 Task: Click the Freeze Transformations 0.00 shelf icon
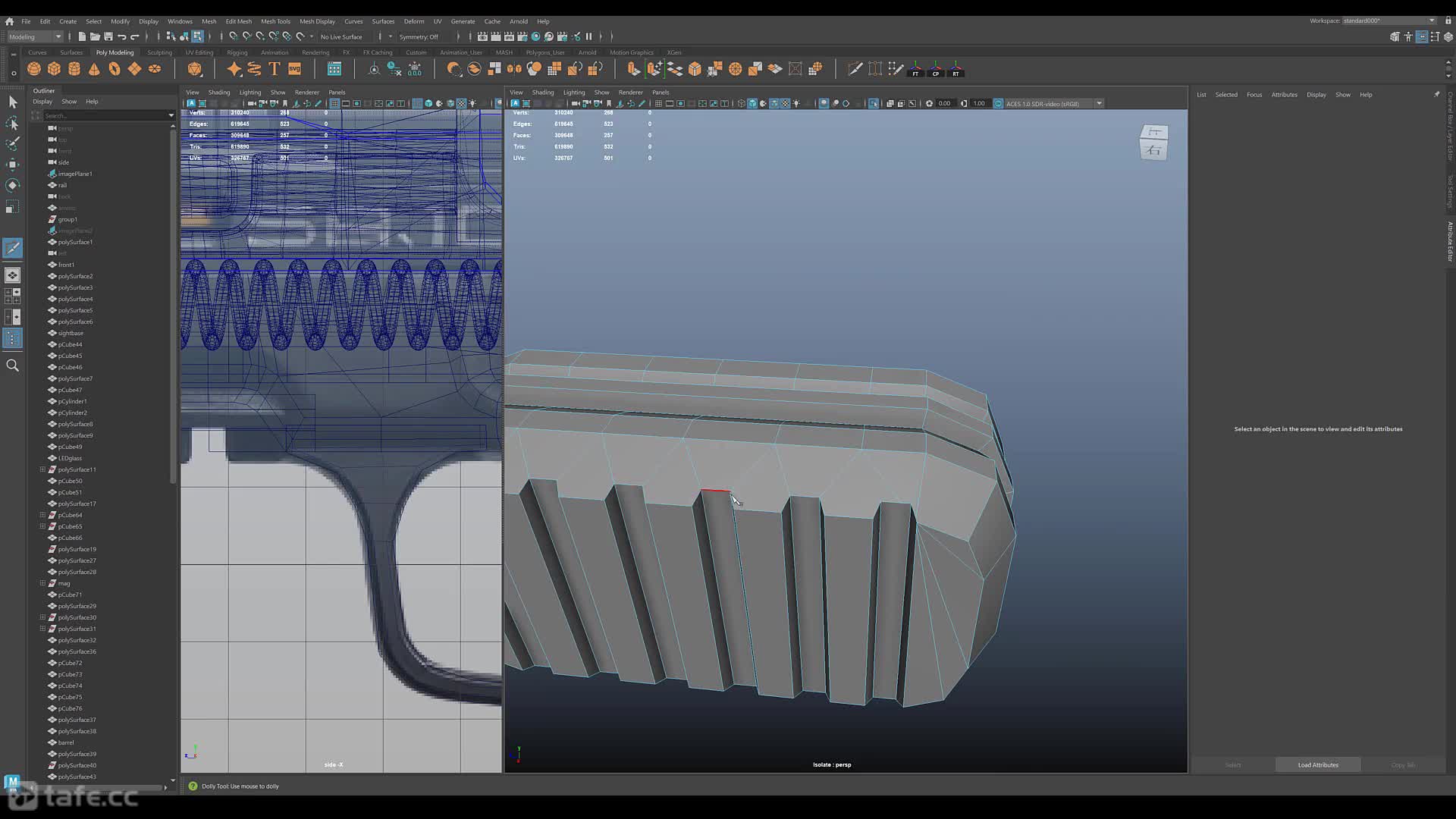pos(415,69)
